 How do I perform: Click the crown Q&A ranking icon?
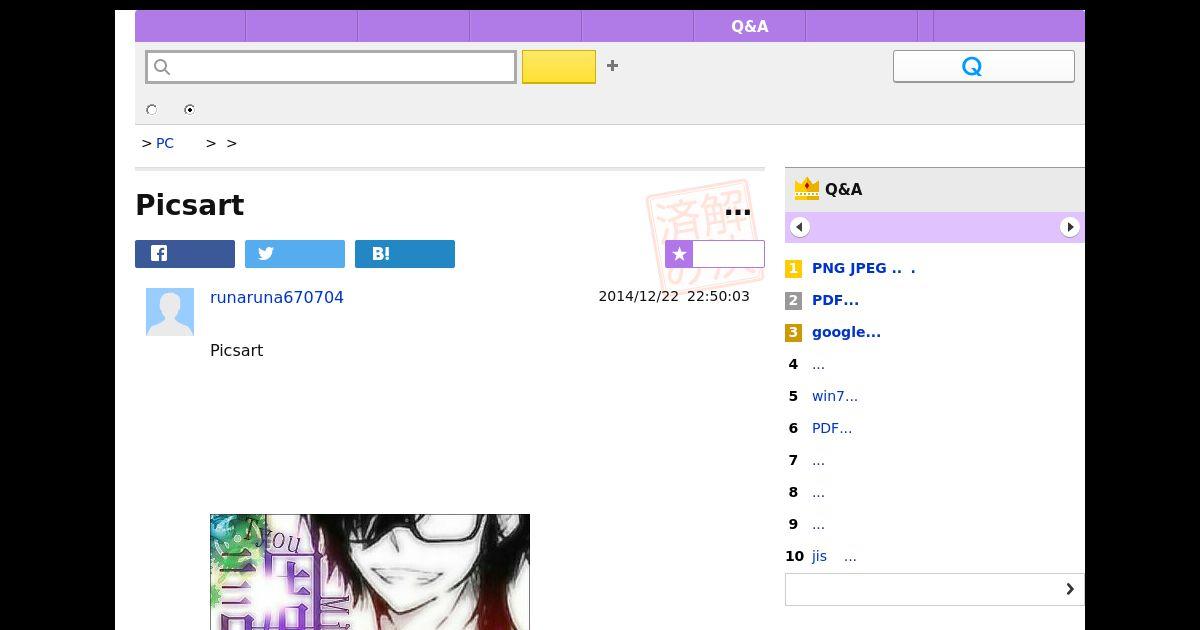click(806, 189)
